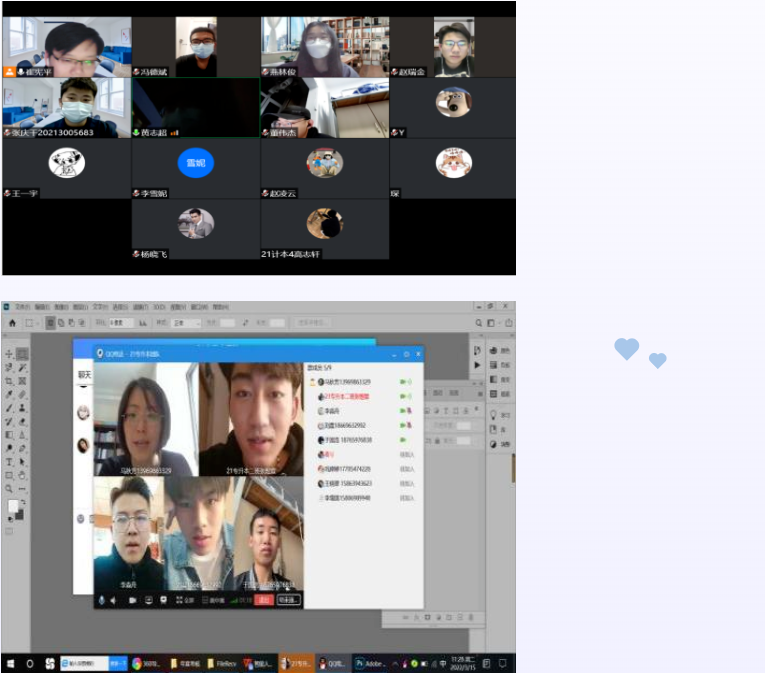Screen dimensions: 765x673
Task: Click the foreground color swatch
Action: 13,507
